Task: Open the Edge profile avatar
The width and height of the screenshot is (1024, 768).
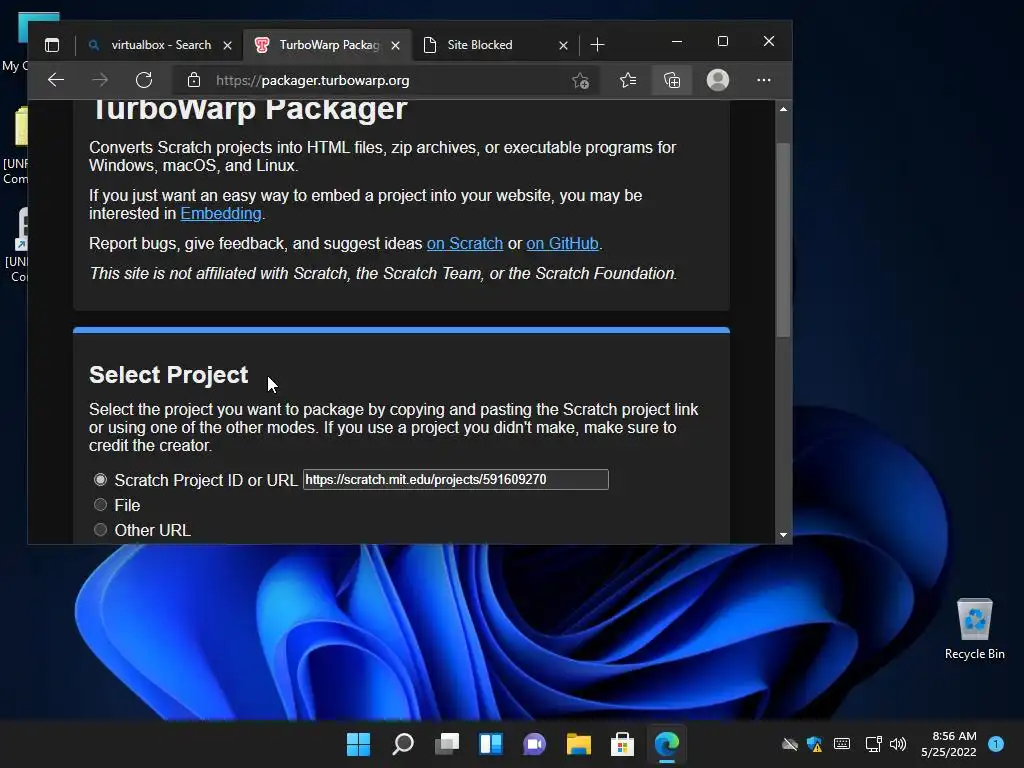Action: click(x=718, y=80)
